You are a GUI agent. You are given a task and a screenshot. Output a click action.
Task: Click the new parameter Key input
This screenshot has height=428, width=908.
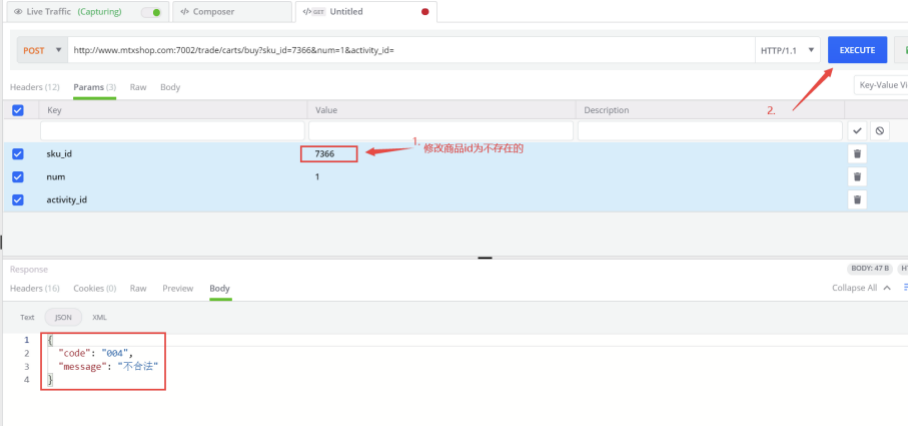point(172,131)
